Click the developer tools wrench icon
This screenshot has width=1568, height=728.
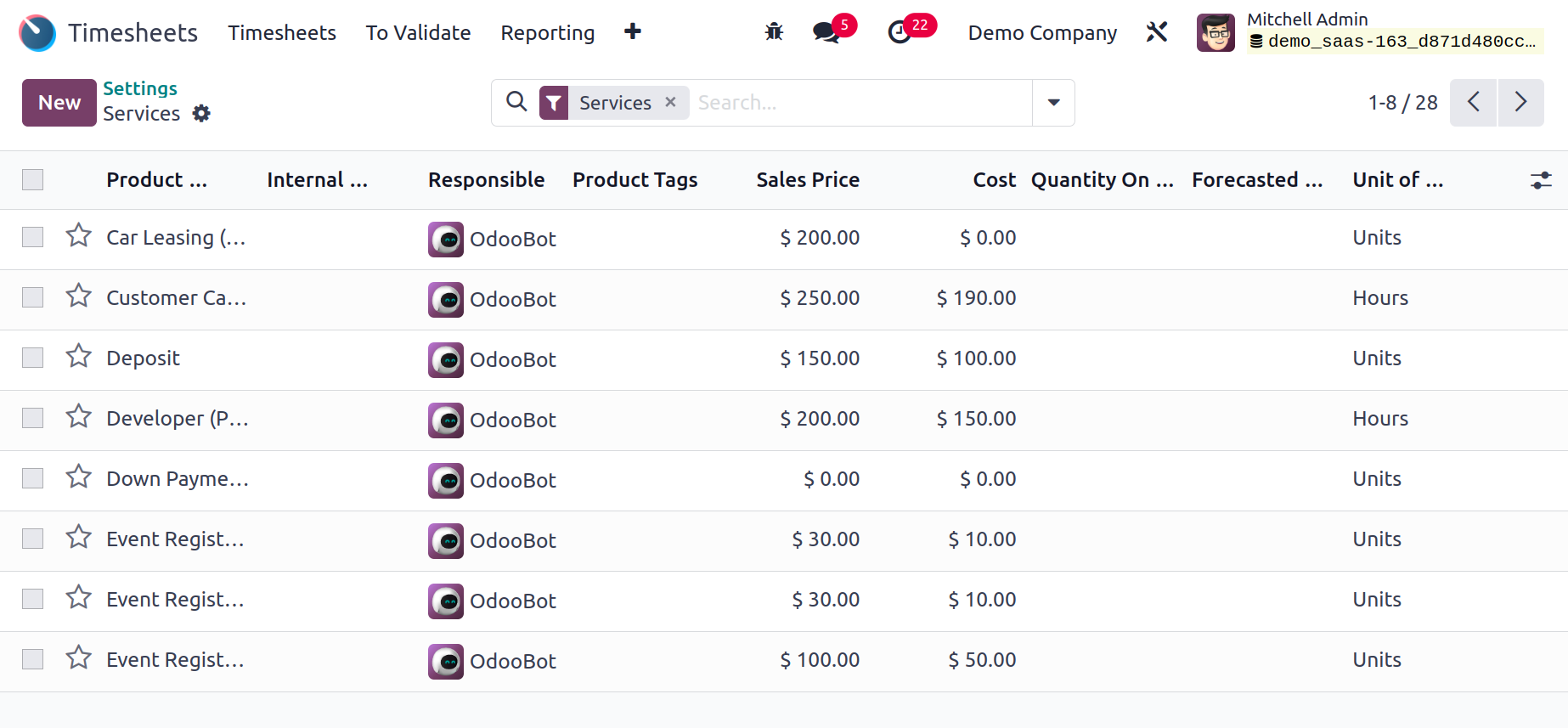1157,32
